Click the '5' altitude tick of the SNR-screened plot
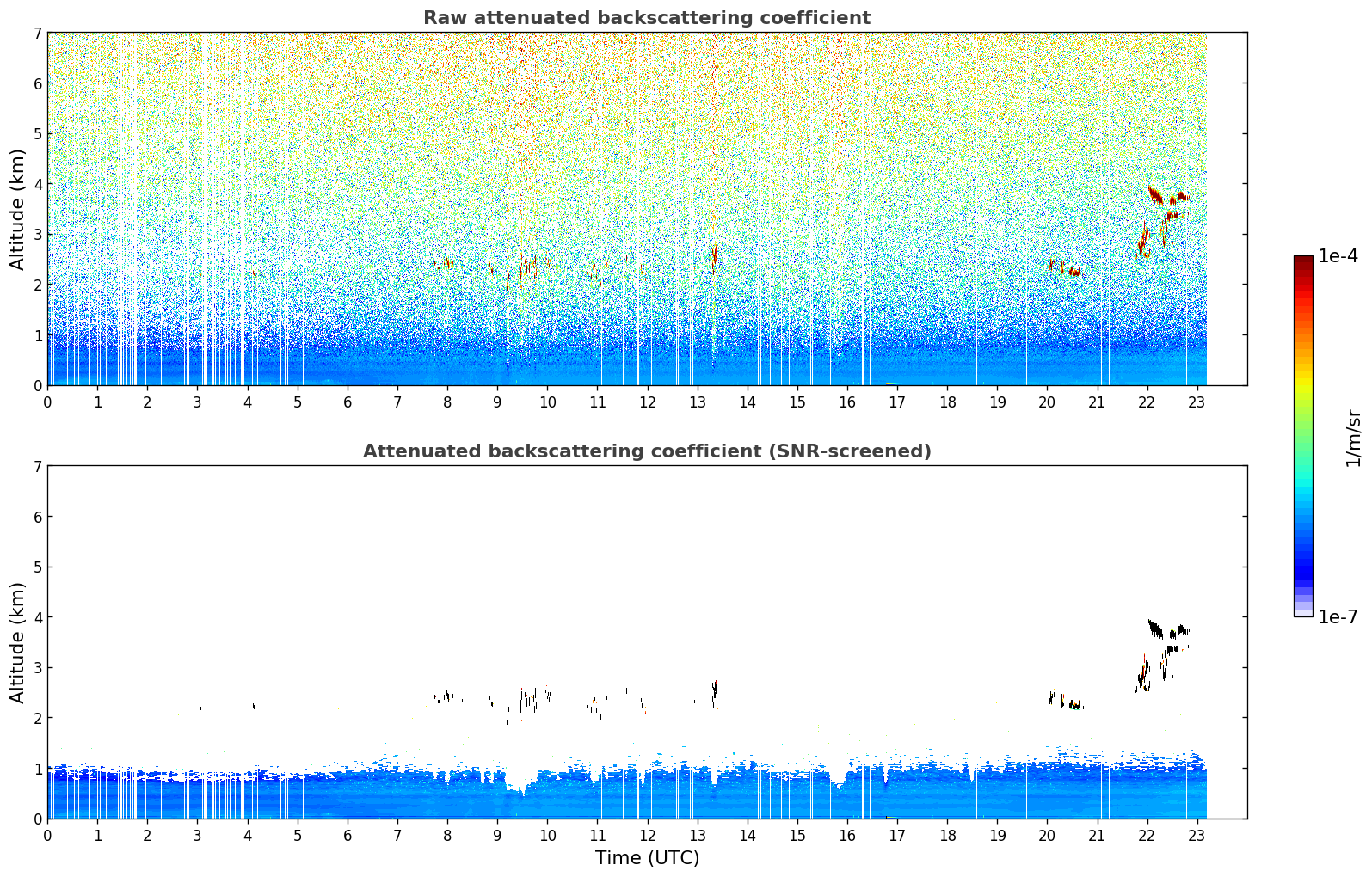Image resolution: width=1372 pixels, height=877 pixels. tap(37, 567)
